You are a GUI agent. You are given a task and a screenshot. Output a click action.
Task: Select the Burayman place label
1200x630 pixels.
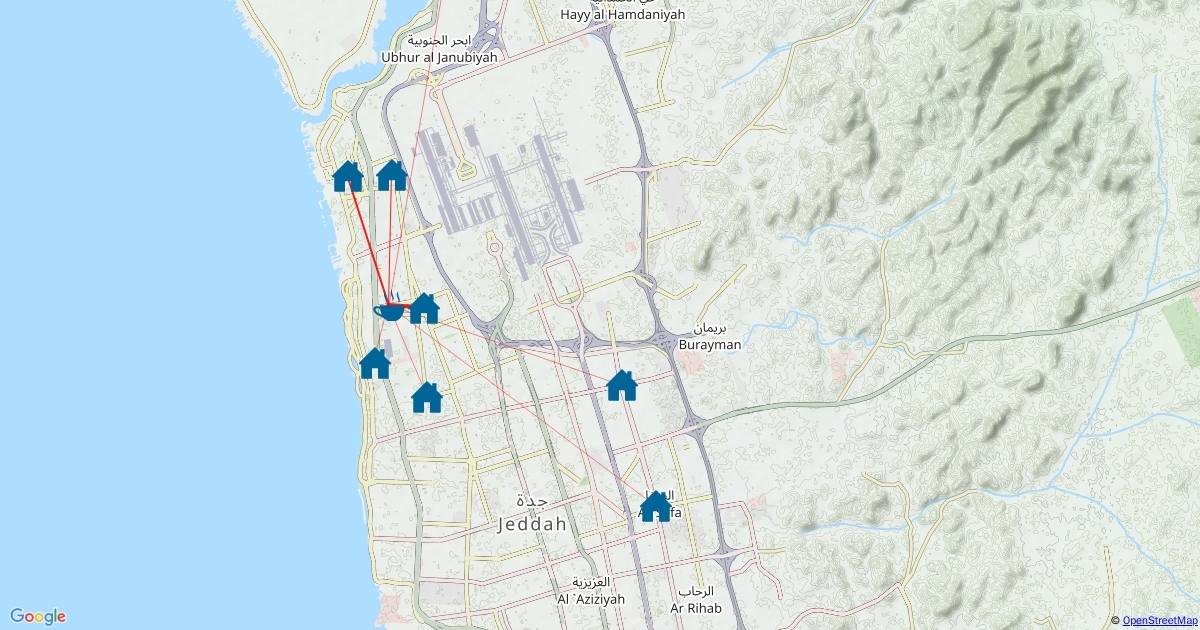tap(710, 344)
